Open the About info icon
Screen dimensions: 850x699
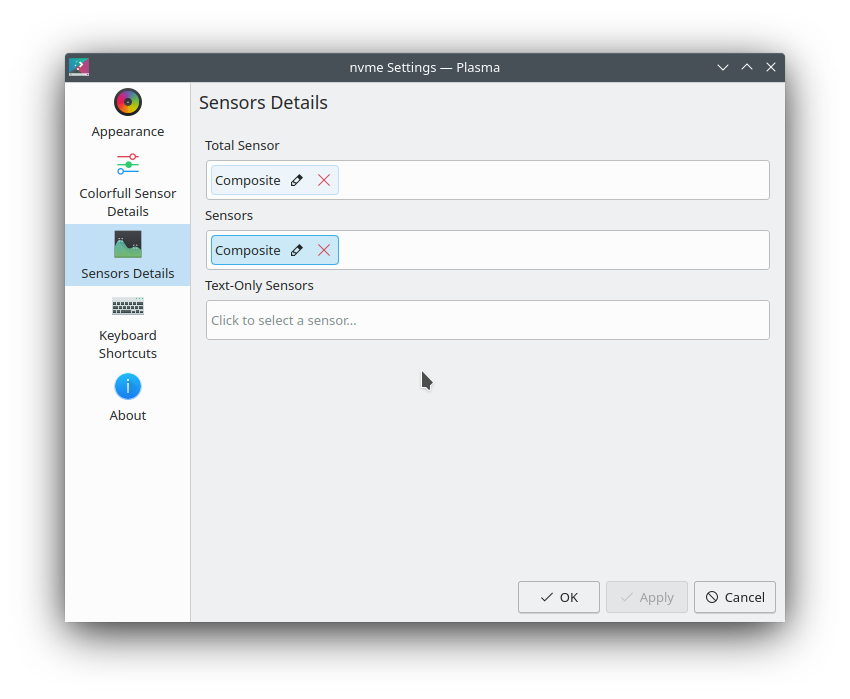(x=128, y=386)
